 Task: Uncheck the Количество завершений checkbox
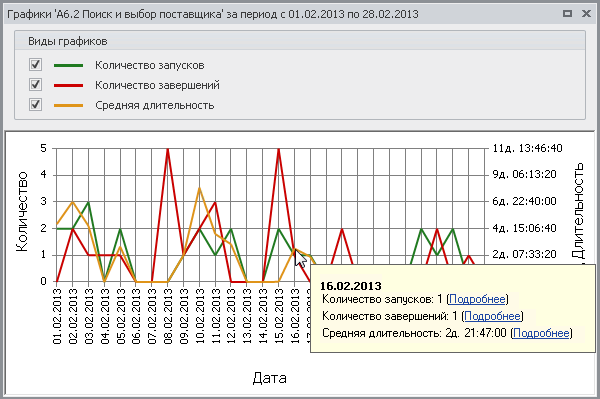coord(36,85)
